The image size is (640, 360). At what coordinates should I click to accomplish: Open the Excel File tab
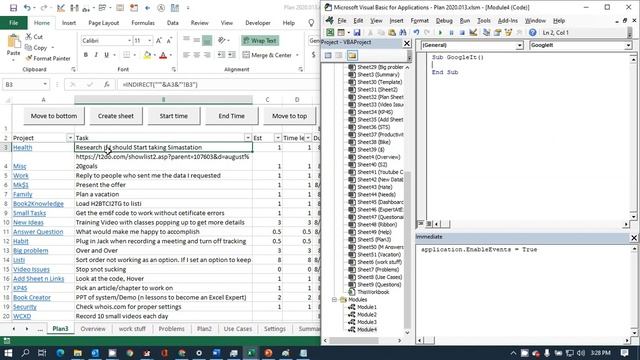(x=13, y=23)
